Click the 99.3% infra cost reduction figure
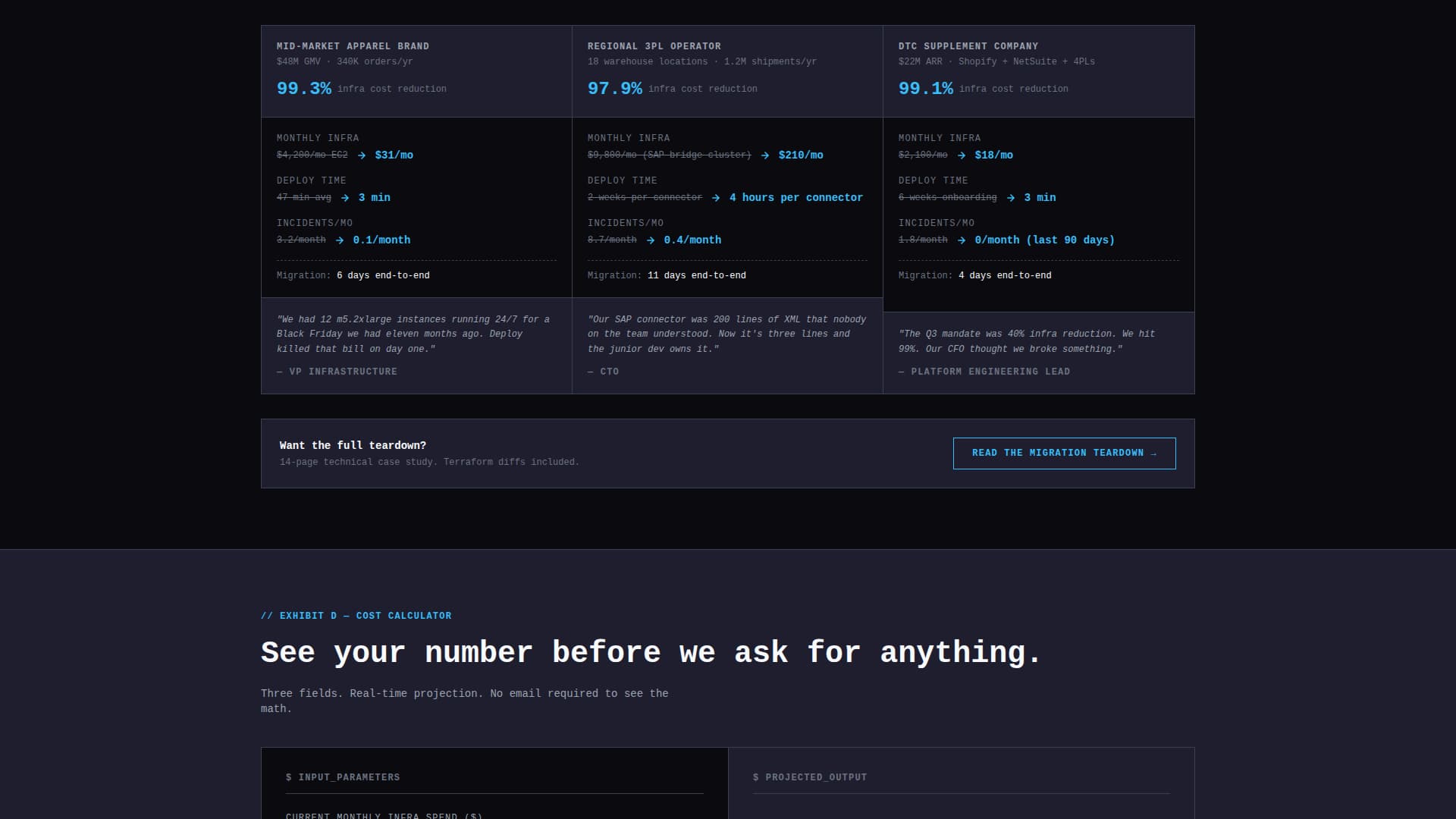 [304, 89]
